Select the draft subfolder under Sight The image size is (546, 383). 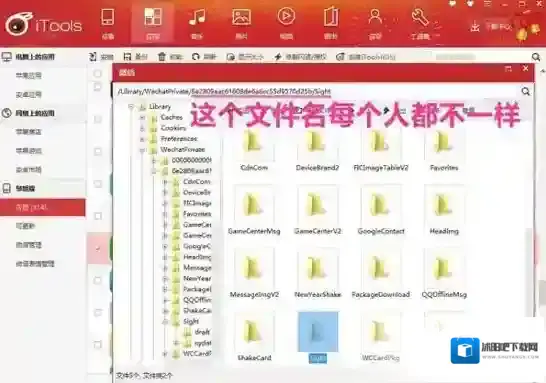[202, 332]
